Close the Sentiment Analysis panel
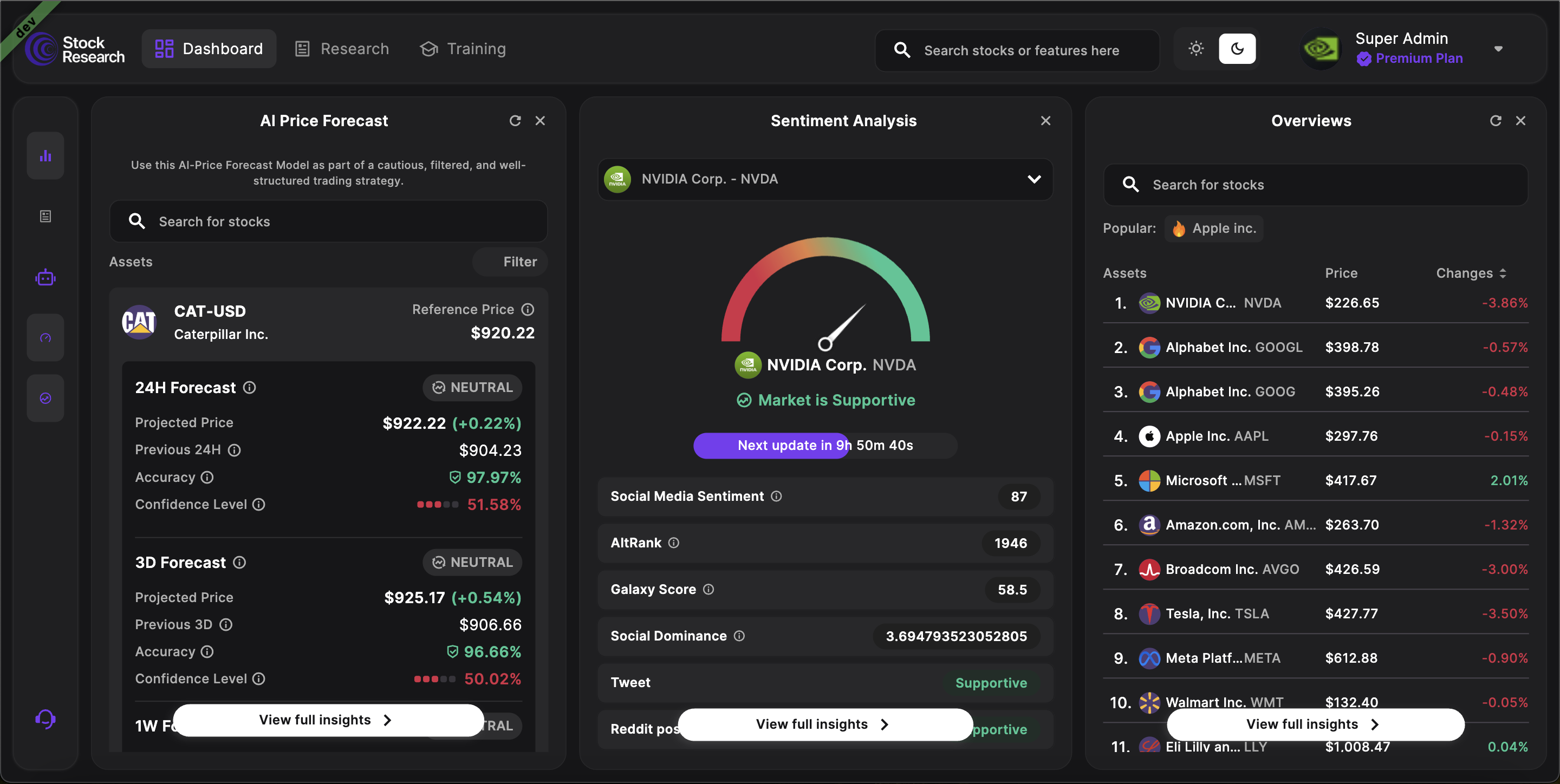The width and height of the screenshot is (1560, 784). tap(1045, 121)
